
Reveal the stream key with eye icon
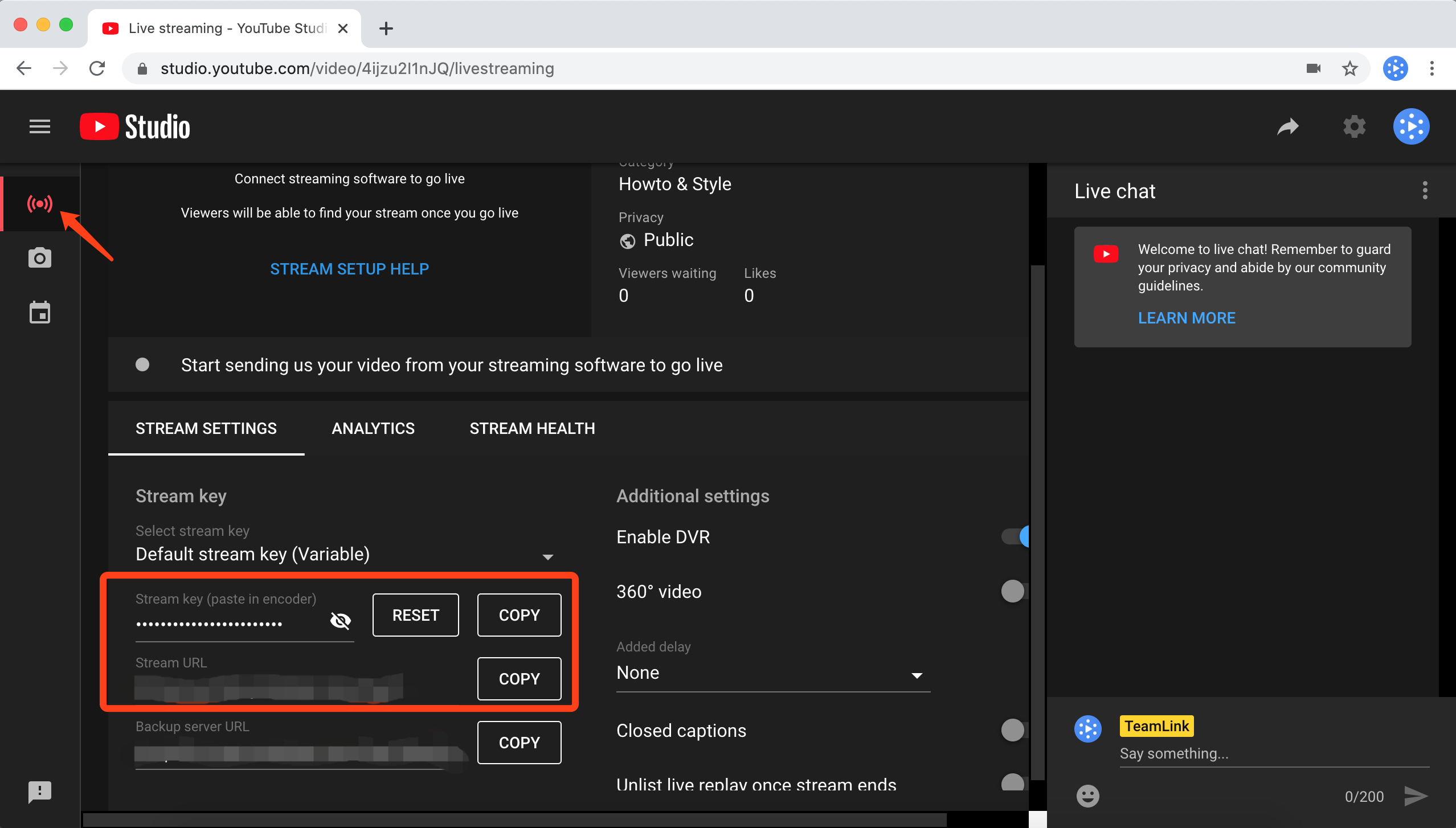341,620
